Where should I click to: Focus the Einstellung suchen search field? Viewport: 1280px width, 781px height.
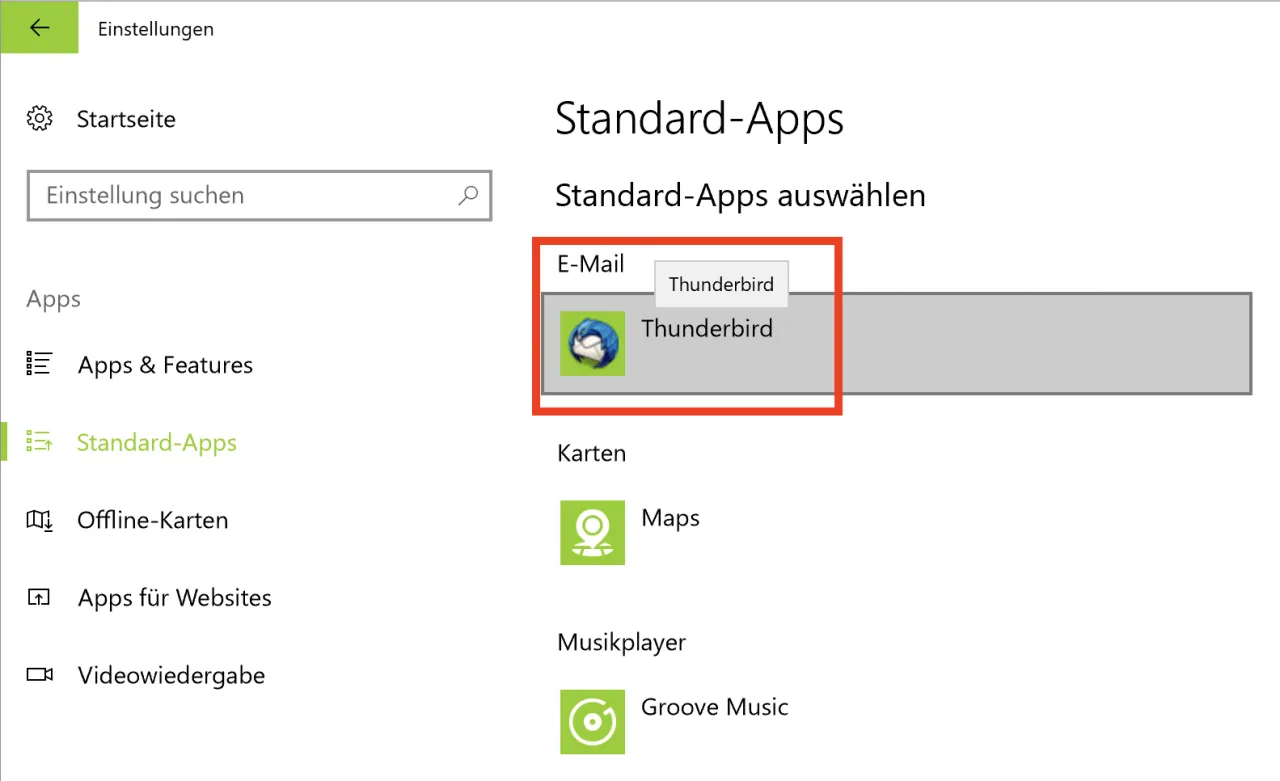pos(259,195)
